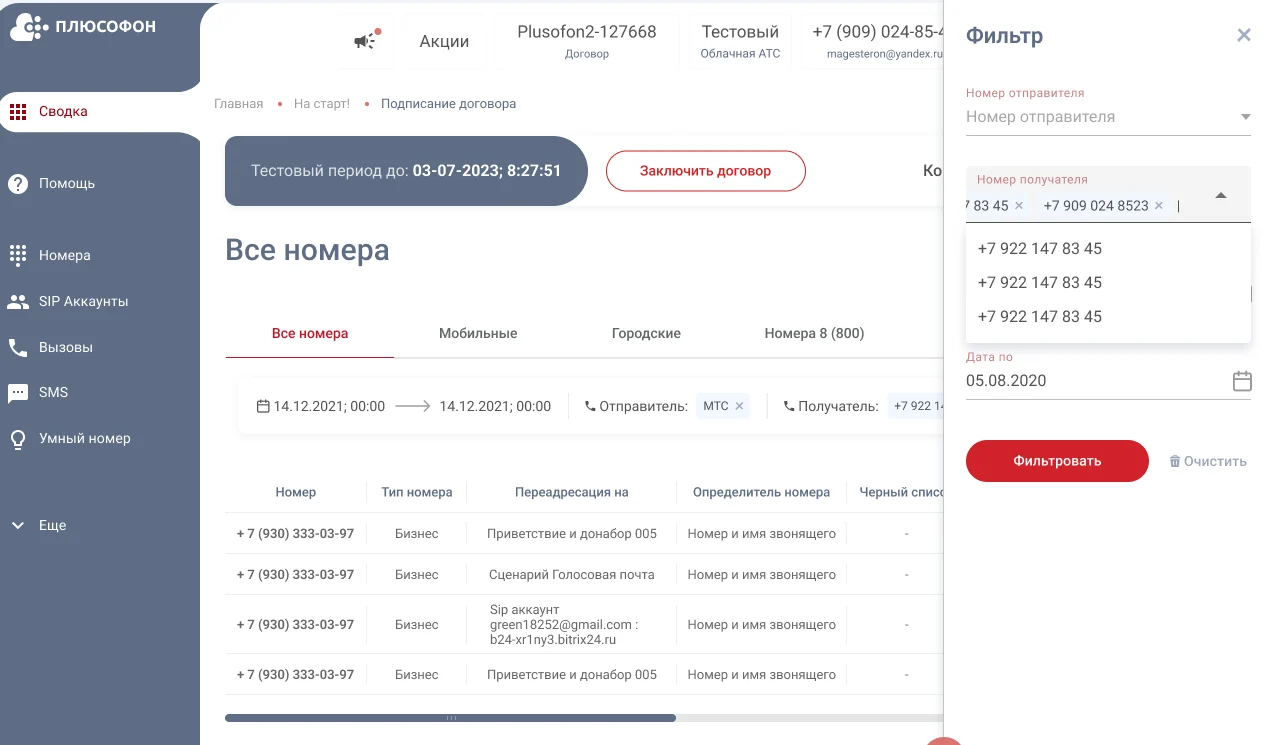The width and height of the screenshot is (1274, 745).
Task: Open calendar picker for Дата по
Action: pyautogui.click(x=1242, y=381)
